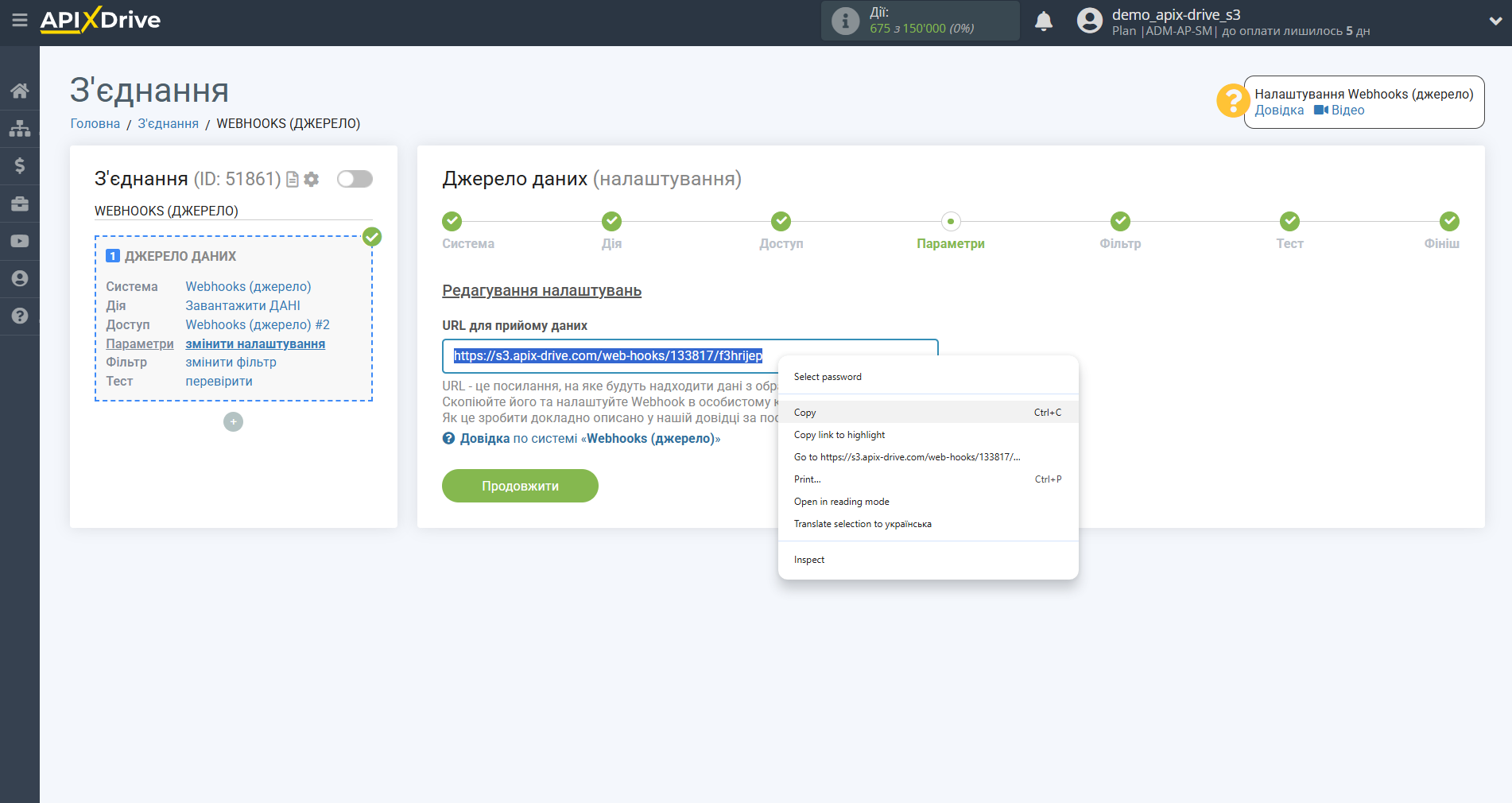
Task: Click the ApiX-Drive logo
Action: point(100,20)
